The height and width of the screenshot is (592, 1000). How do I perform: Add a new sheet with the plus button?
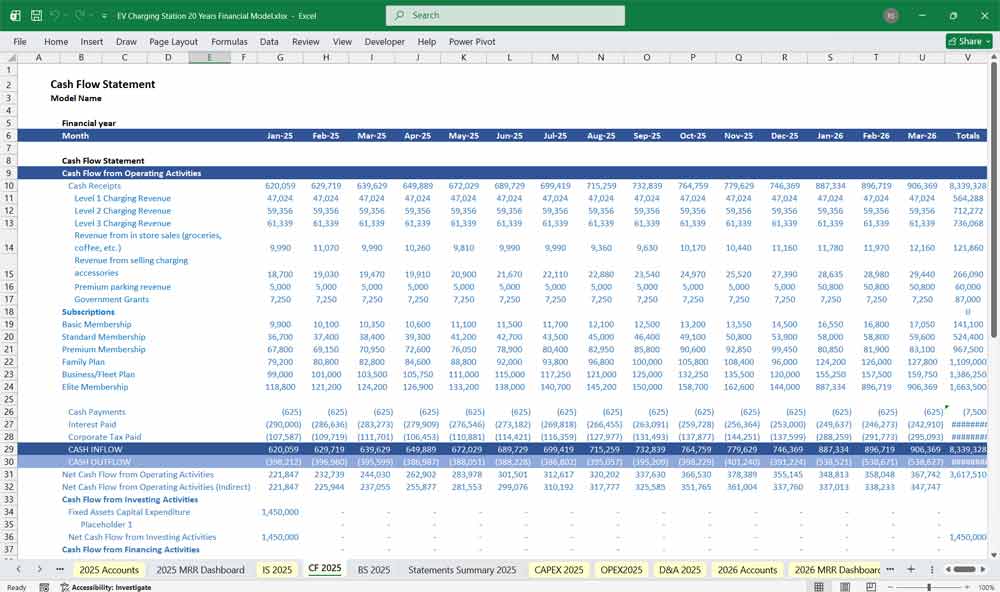point(911,569)
